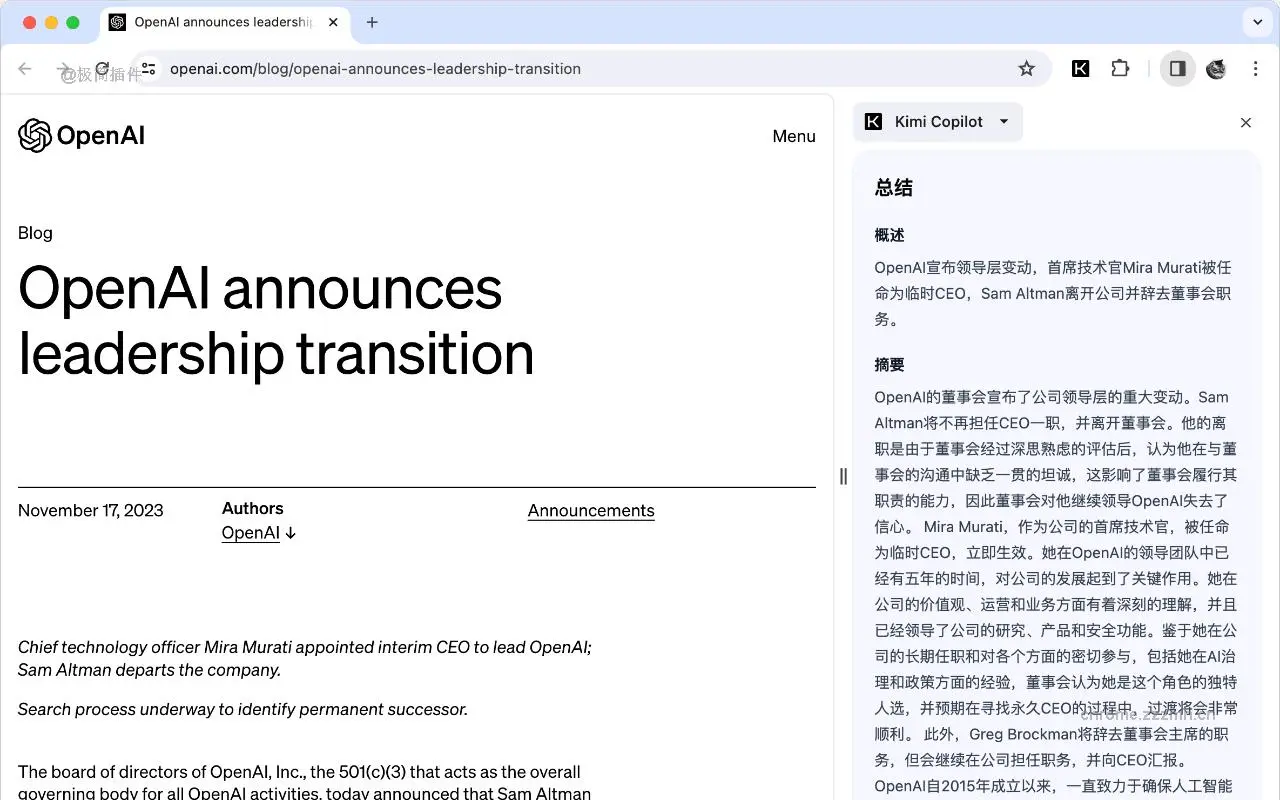Click the address bar URL field
Image resolution: width=1280 pixels, height=800 pixels.
pos(375,69)
